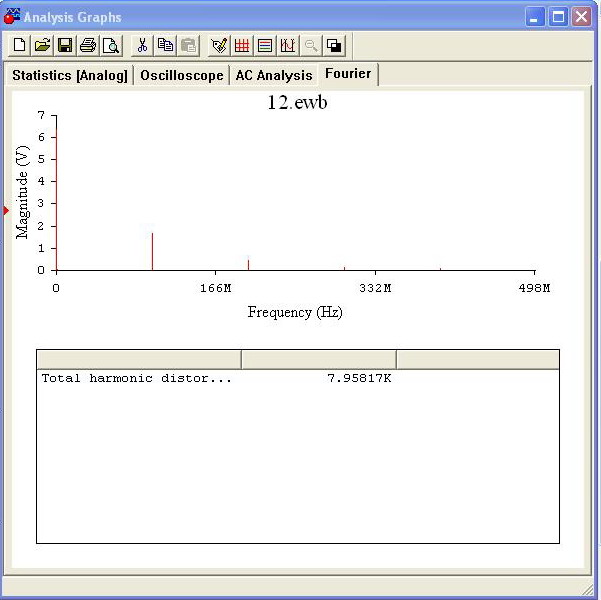601x600 pixels.
Task: Open Print Preview from the toolbar
Action: point(111,46)
